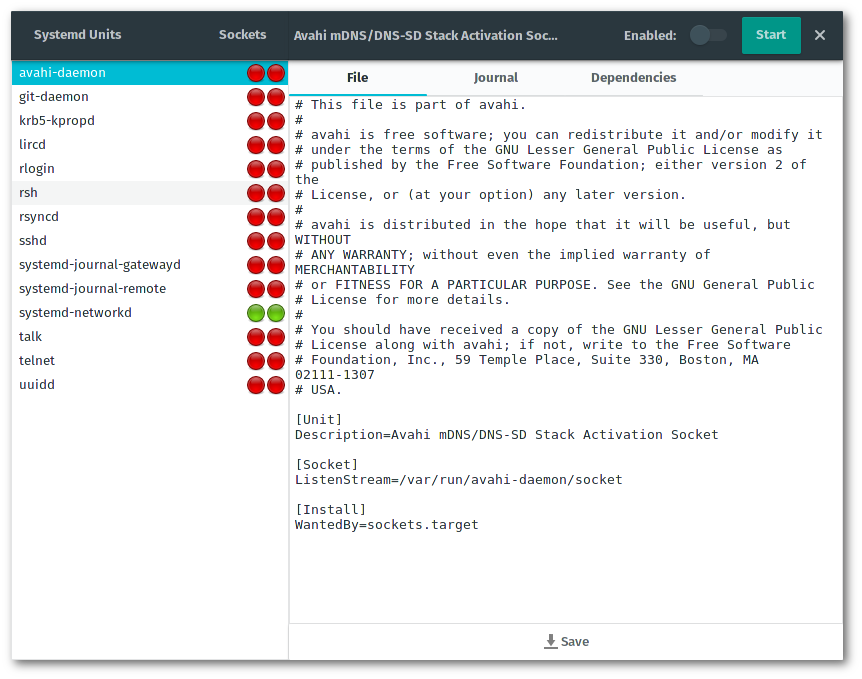Click the first red status dot for rsh
862x679 pixels.
click(256, 193)
